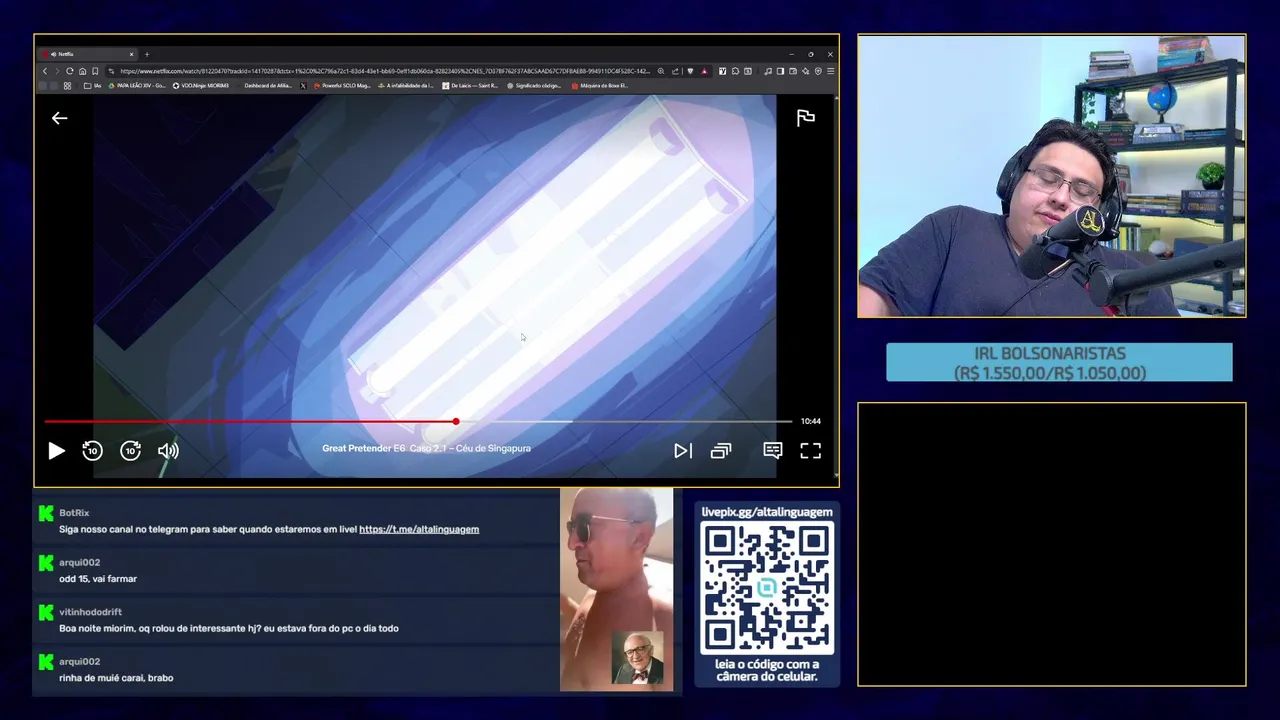This screenshot has width=1280, height=720.
Task: Open Brave Shields lion icon
Action: pyautogui.click(x=690, y=71)
